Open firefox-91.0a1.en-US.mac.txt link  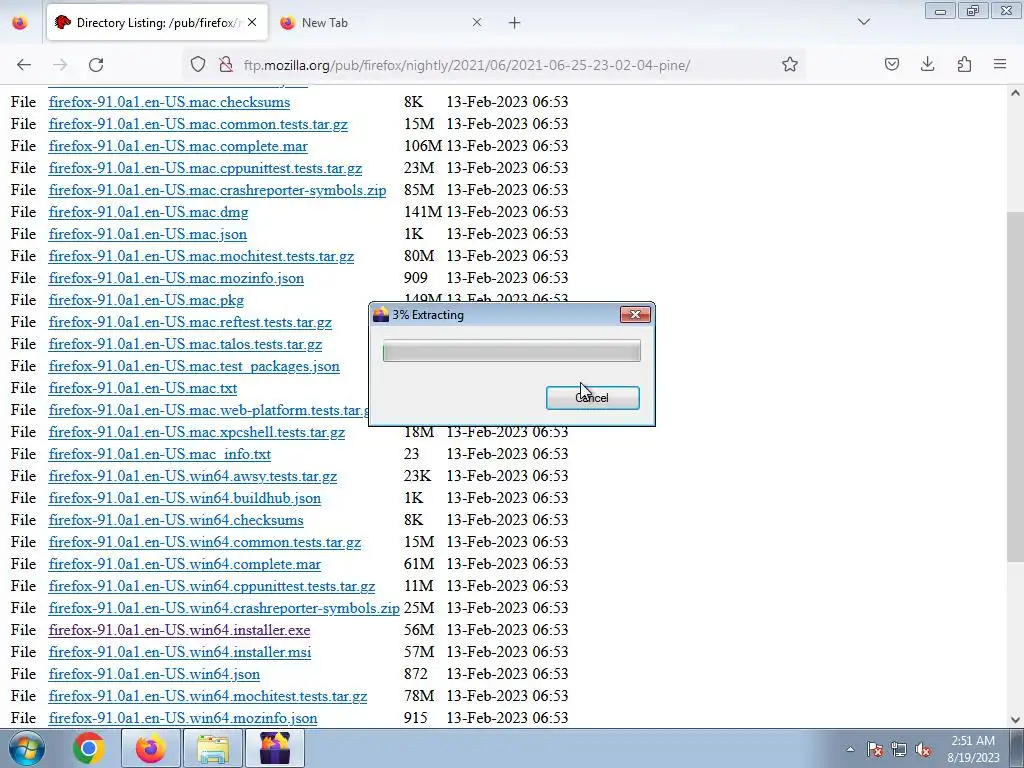pos(142,388)
